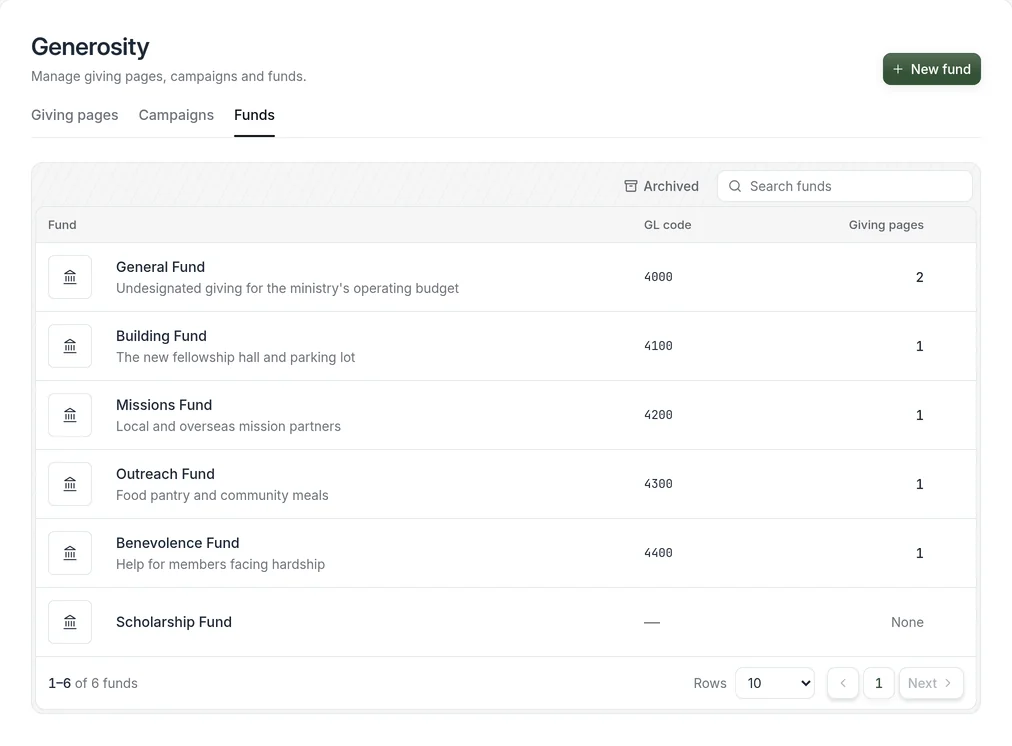The height and width of the screenshot is (746, 1012).
Task: Click the GL code column header
Action: [x=667, y=225]
